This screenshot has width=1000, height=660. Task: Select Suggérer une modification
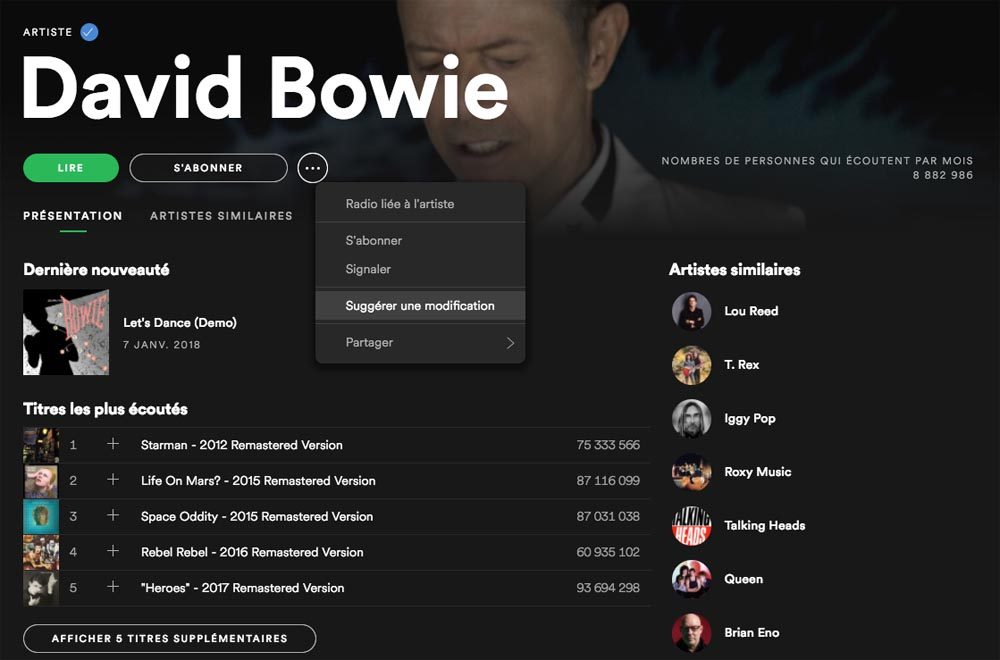coord(420,305)
